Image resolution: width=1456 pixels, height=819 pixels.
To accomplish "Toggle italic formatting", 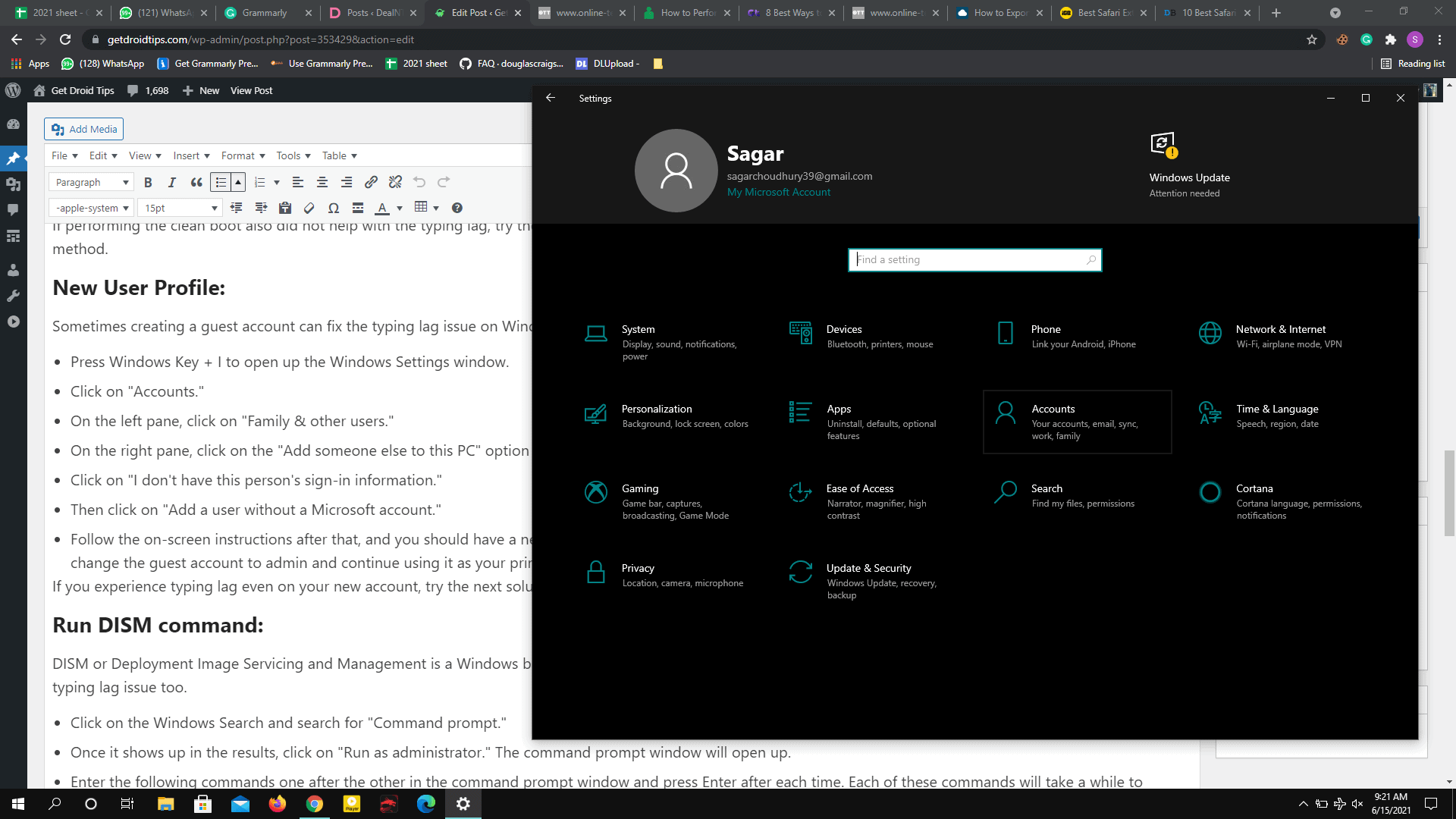I will [x=172, y=182].
